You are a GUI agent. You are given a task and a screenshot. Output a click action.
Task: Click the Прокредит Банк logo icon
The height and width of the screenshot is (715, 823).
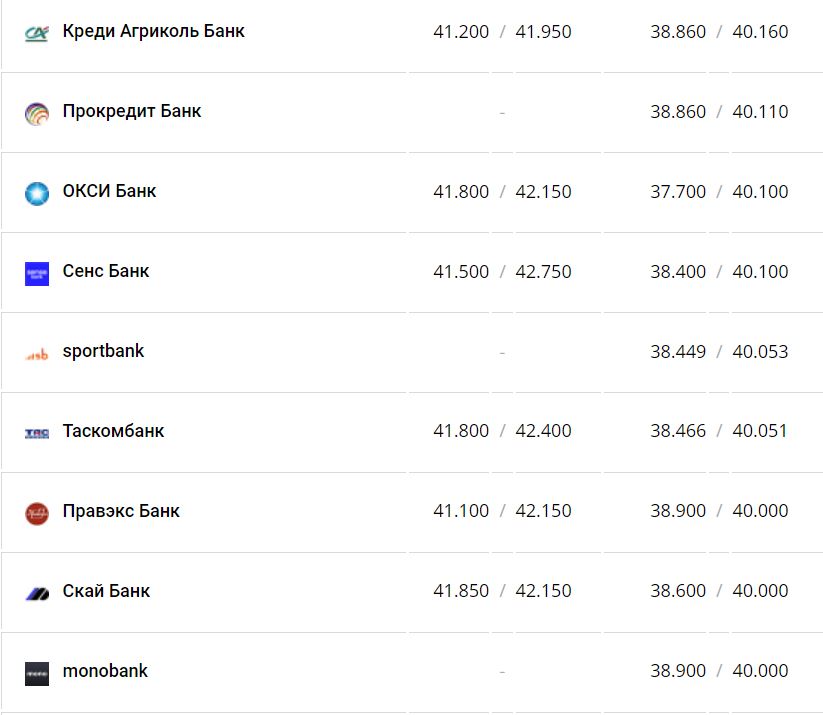click(x=36, y=113)
